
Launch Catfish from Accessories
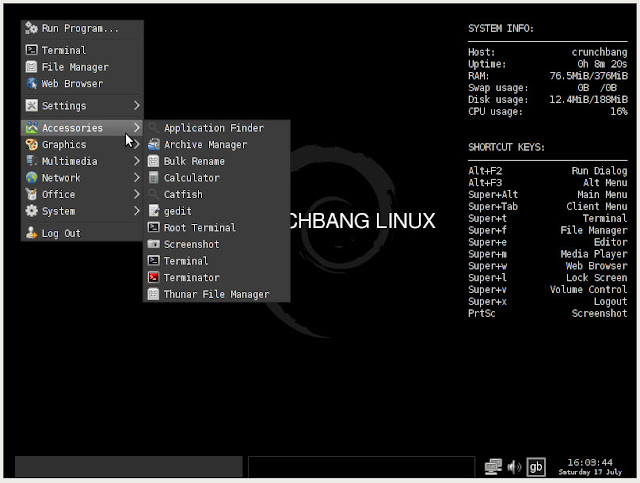[217, 194]
